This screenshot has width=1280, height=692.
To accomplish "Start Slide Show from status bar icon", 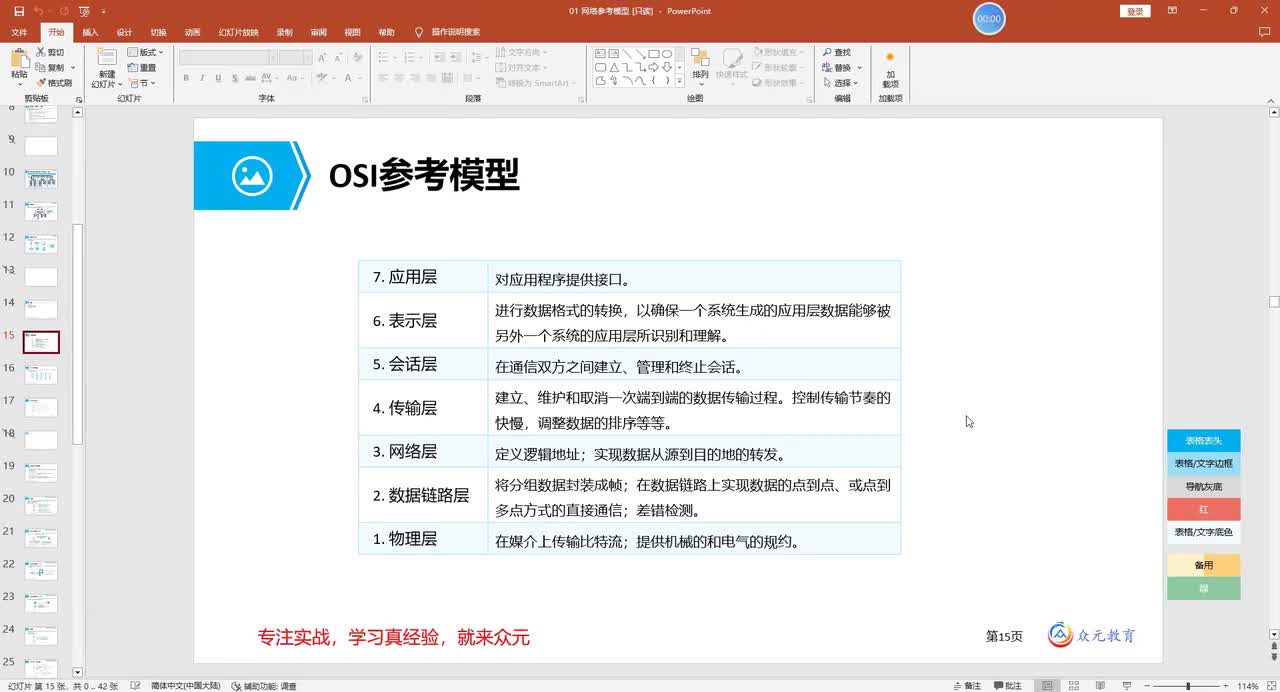I will click(1125, 686).
